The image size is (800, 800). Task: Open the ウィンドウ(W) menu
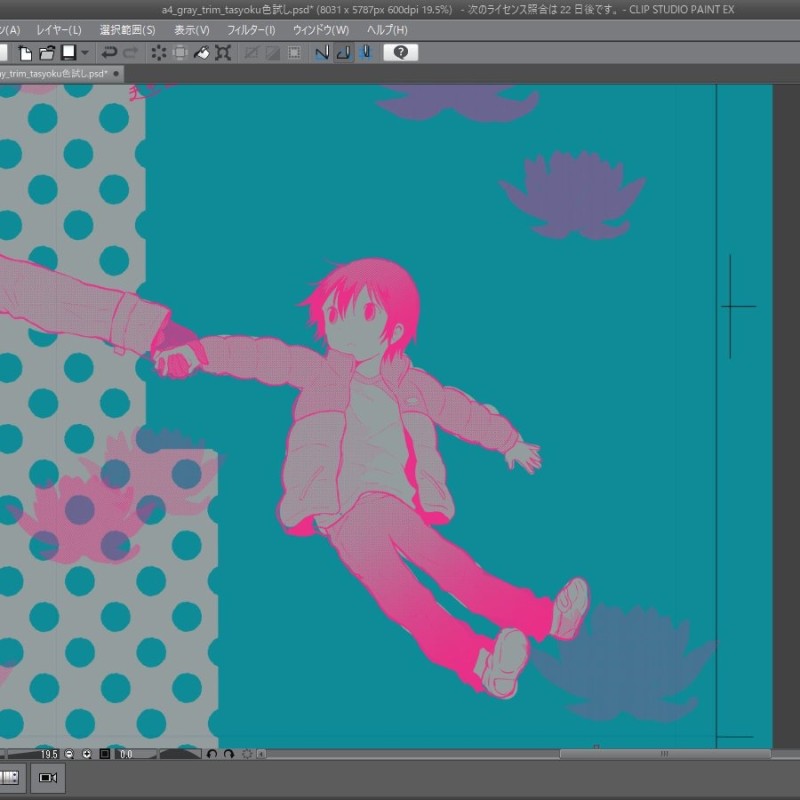tap(321, 30)
